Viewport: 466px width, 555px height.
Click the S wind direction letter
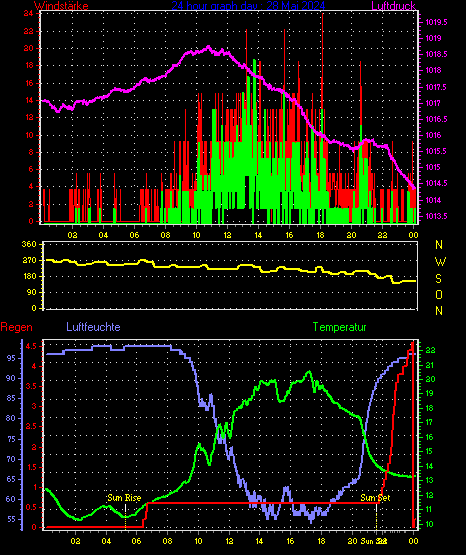438,279
